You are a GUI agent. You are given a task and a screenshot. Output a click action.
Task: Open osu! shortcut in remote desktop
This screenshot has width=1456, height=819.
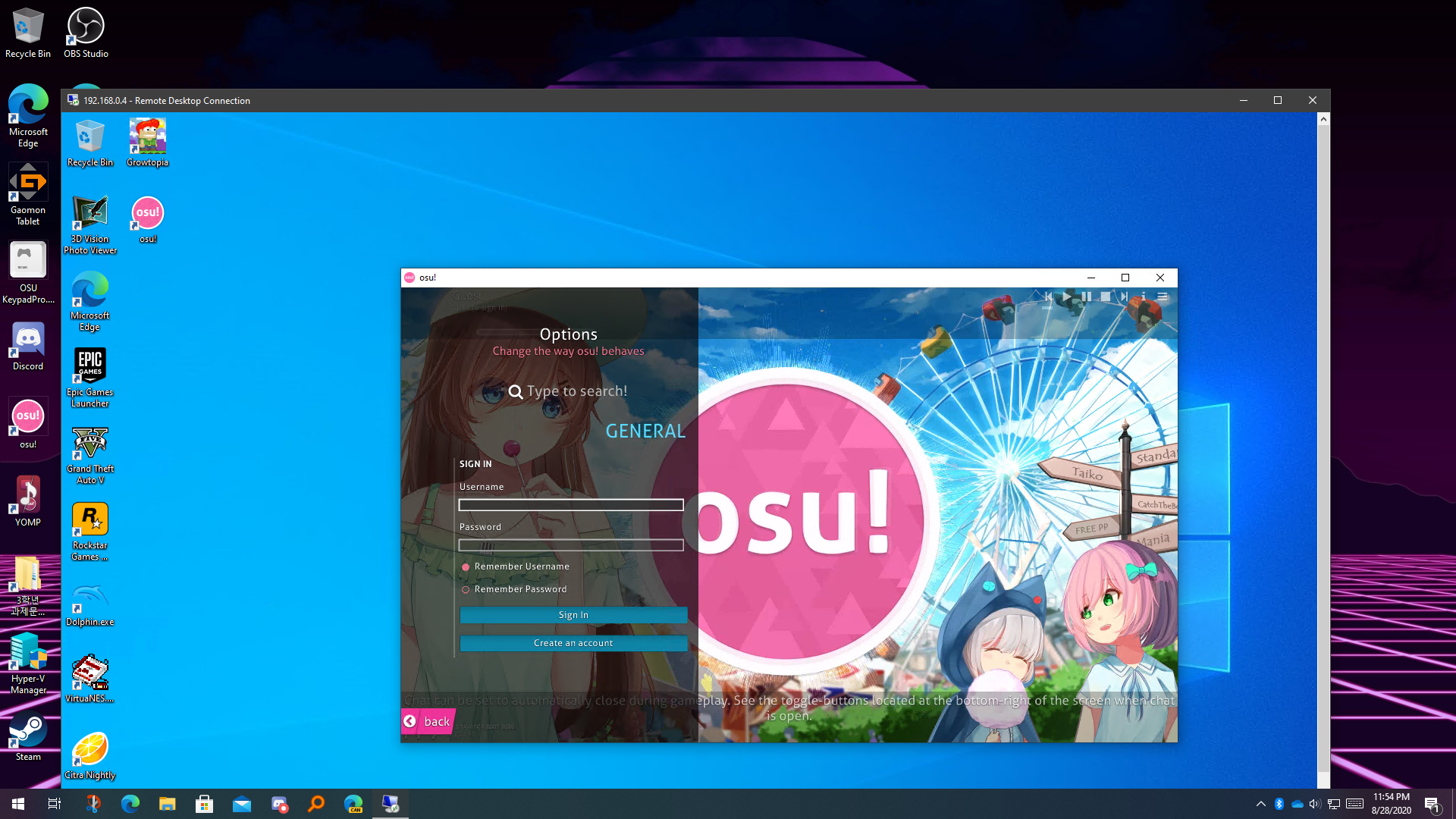148,220
